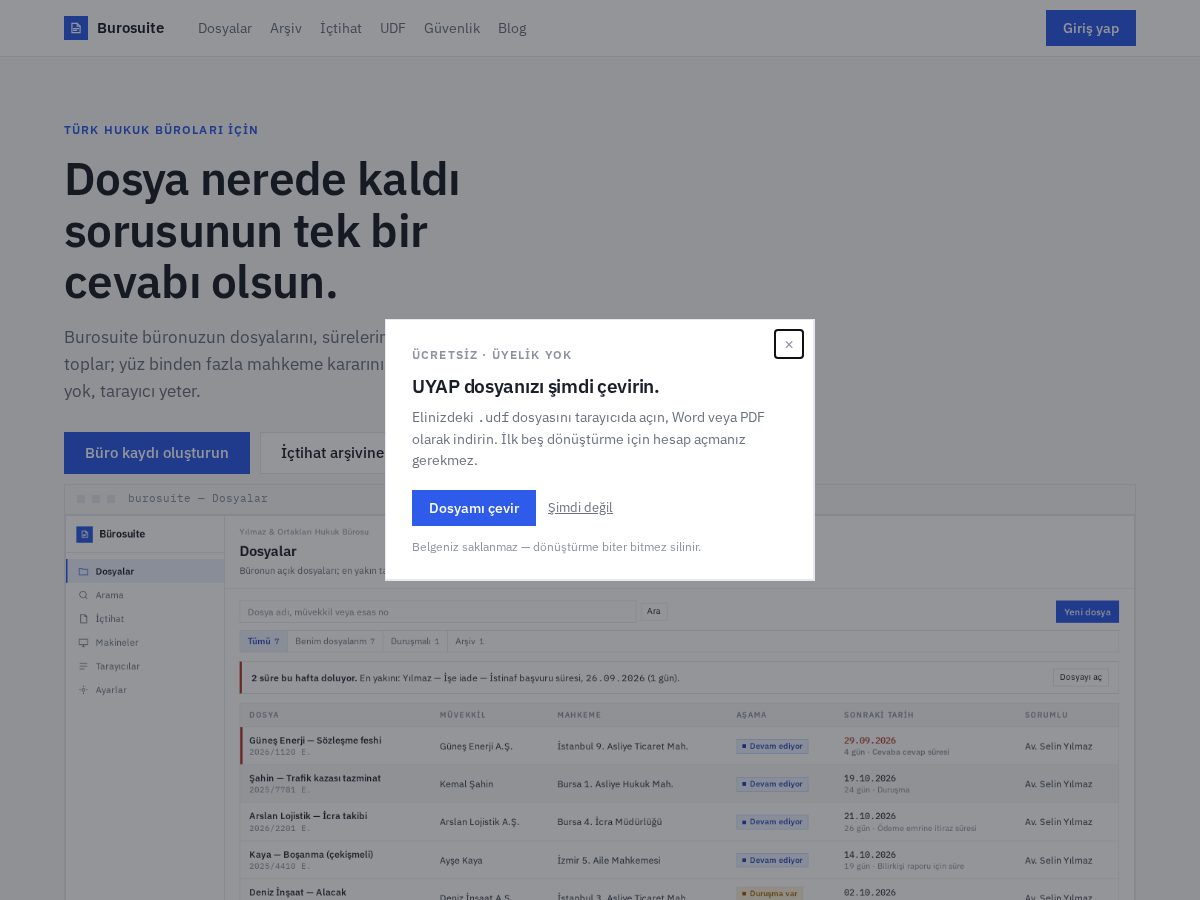Image resolution: width=1200 pixels, height=900 pixels.
Task: Click İzmir 5. Aile Mahkemesi cell
Action: pyautogui.click(x=609, y=860)
